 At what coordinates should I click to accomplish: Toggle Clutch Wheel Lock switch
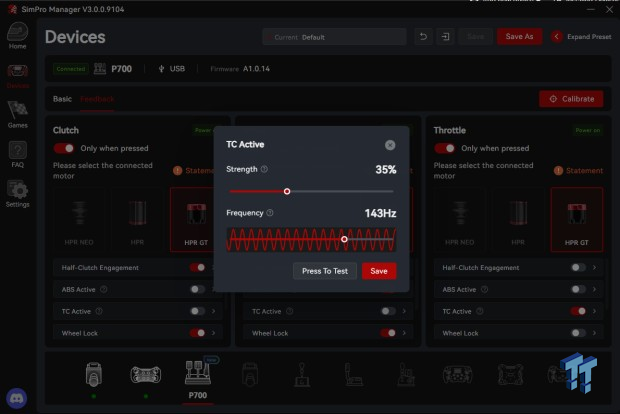pos(197,333)
